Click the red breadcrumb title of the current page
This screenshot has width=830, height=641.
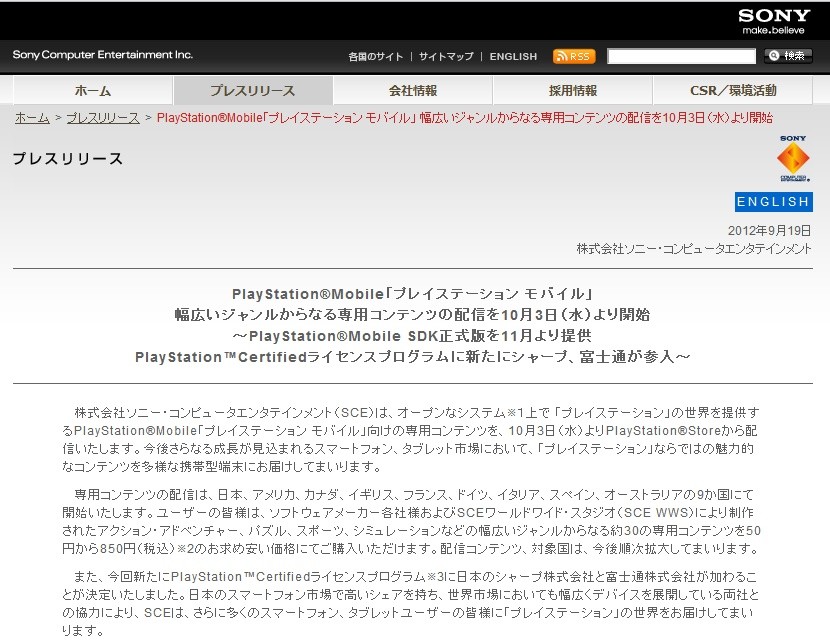pos(465,118)
